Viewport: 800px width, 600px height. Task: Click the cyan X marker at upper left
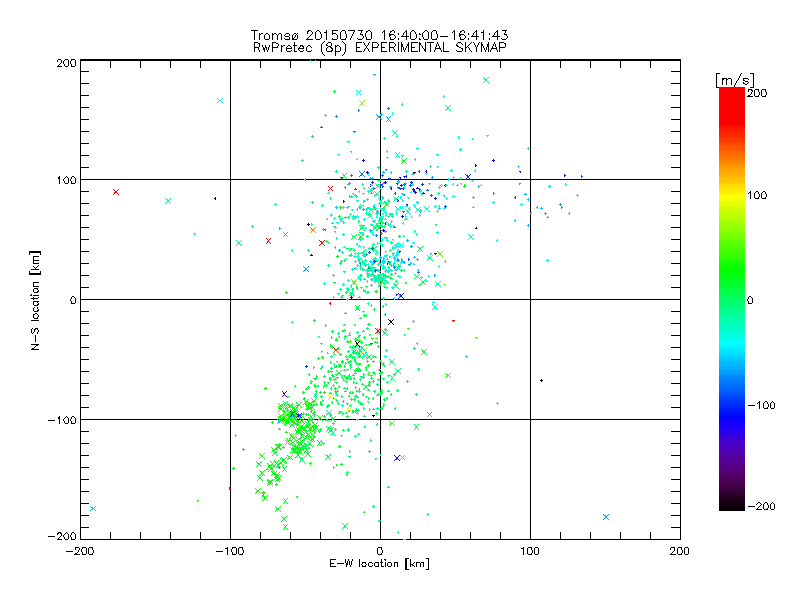[x=220, y=101]
